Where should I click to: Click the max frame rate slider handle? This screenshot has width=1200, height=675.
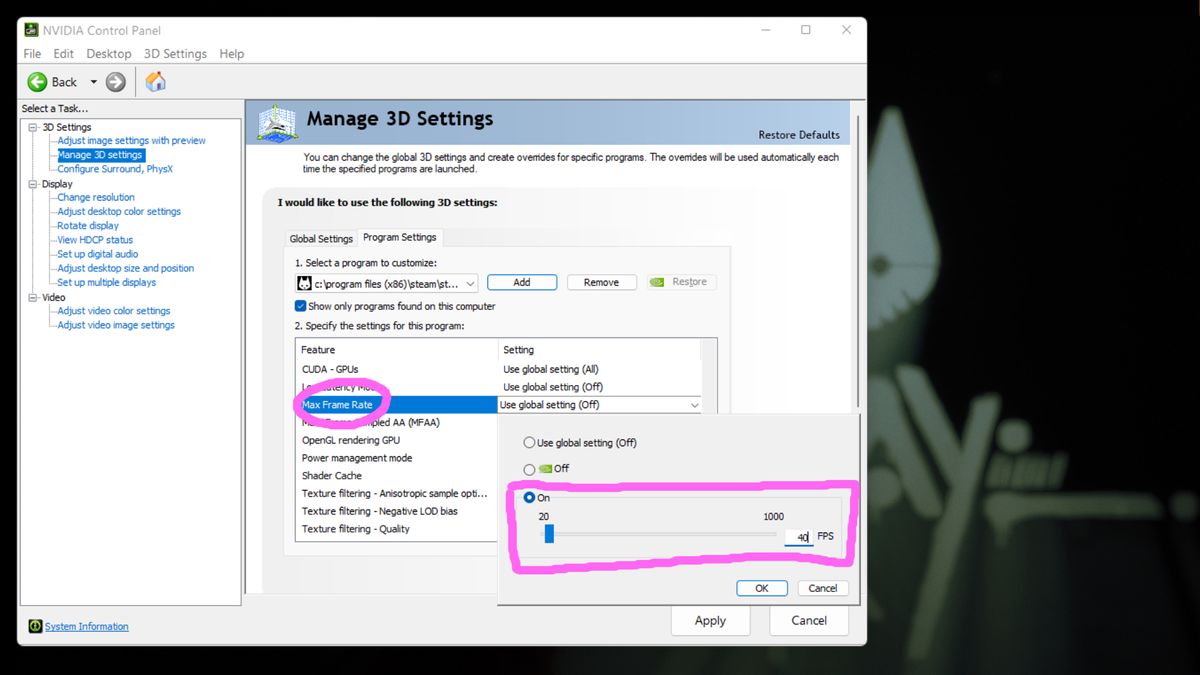pyautogui.click(x=549, y=535)
